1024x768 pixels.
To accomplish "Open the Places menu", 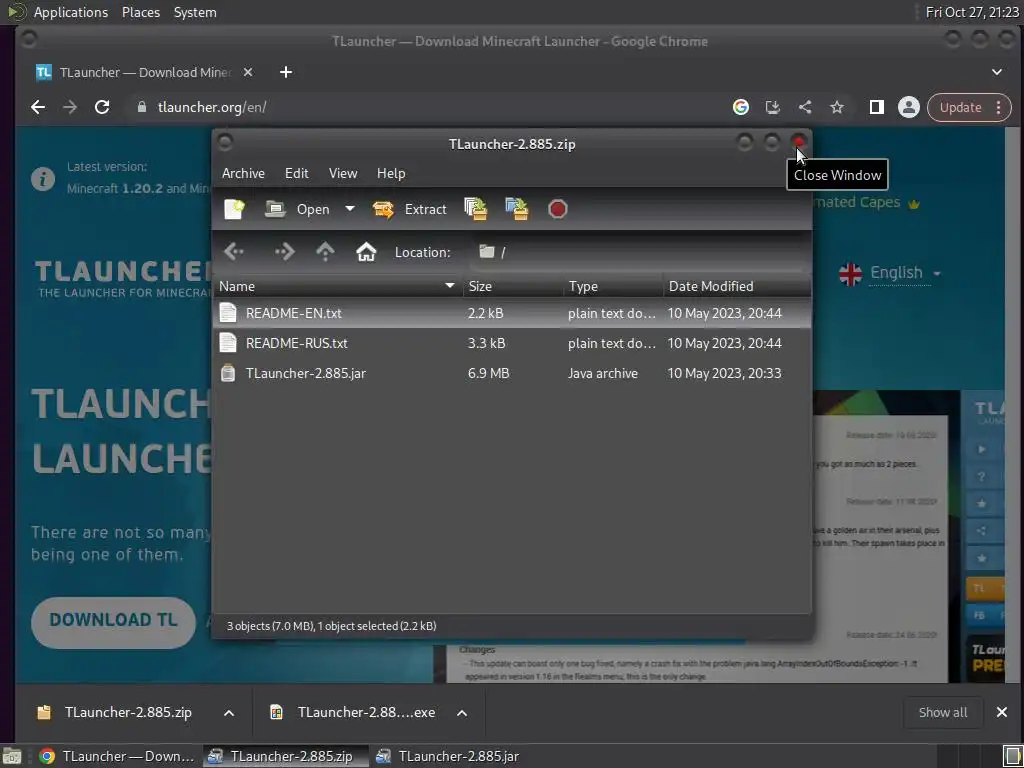I will coord(140,12).
